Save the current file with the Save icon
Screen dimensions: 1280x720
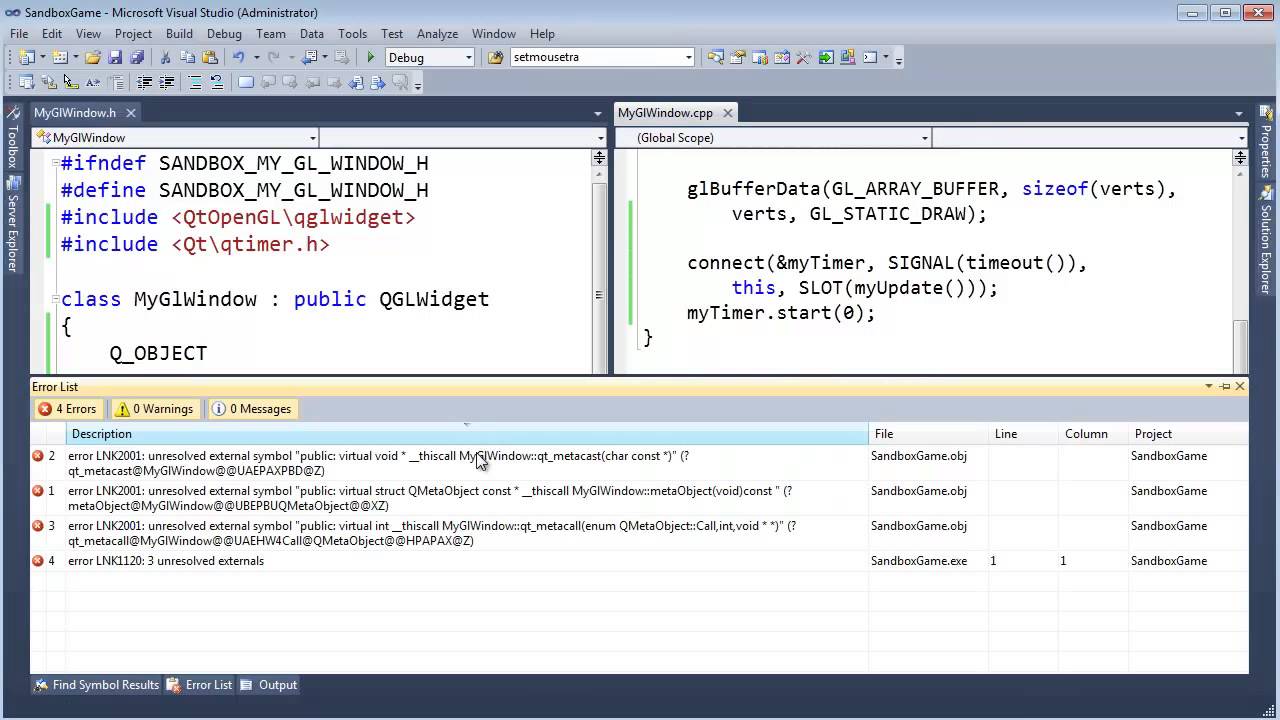pyautogui.click(x=115, y=57)
